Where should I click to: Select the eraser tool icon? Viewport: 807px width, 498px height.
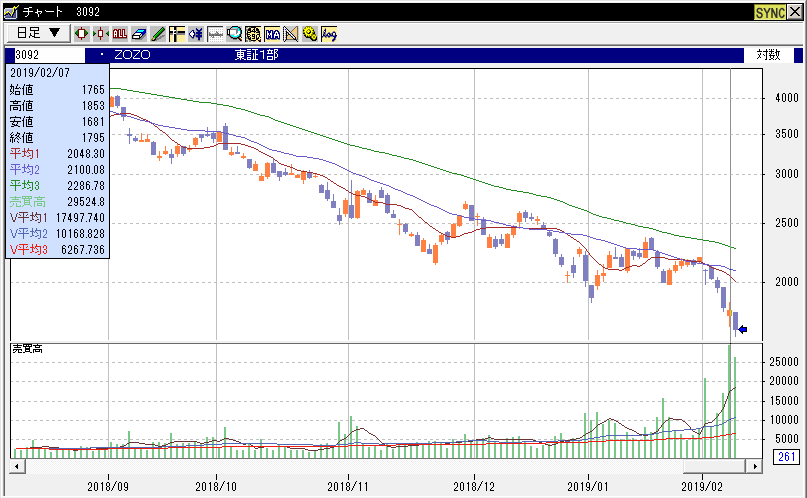tap(139, 33)
